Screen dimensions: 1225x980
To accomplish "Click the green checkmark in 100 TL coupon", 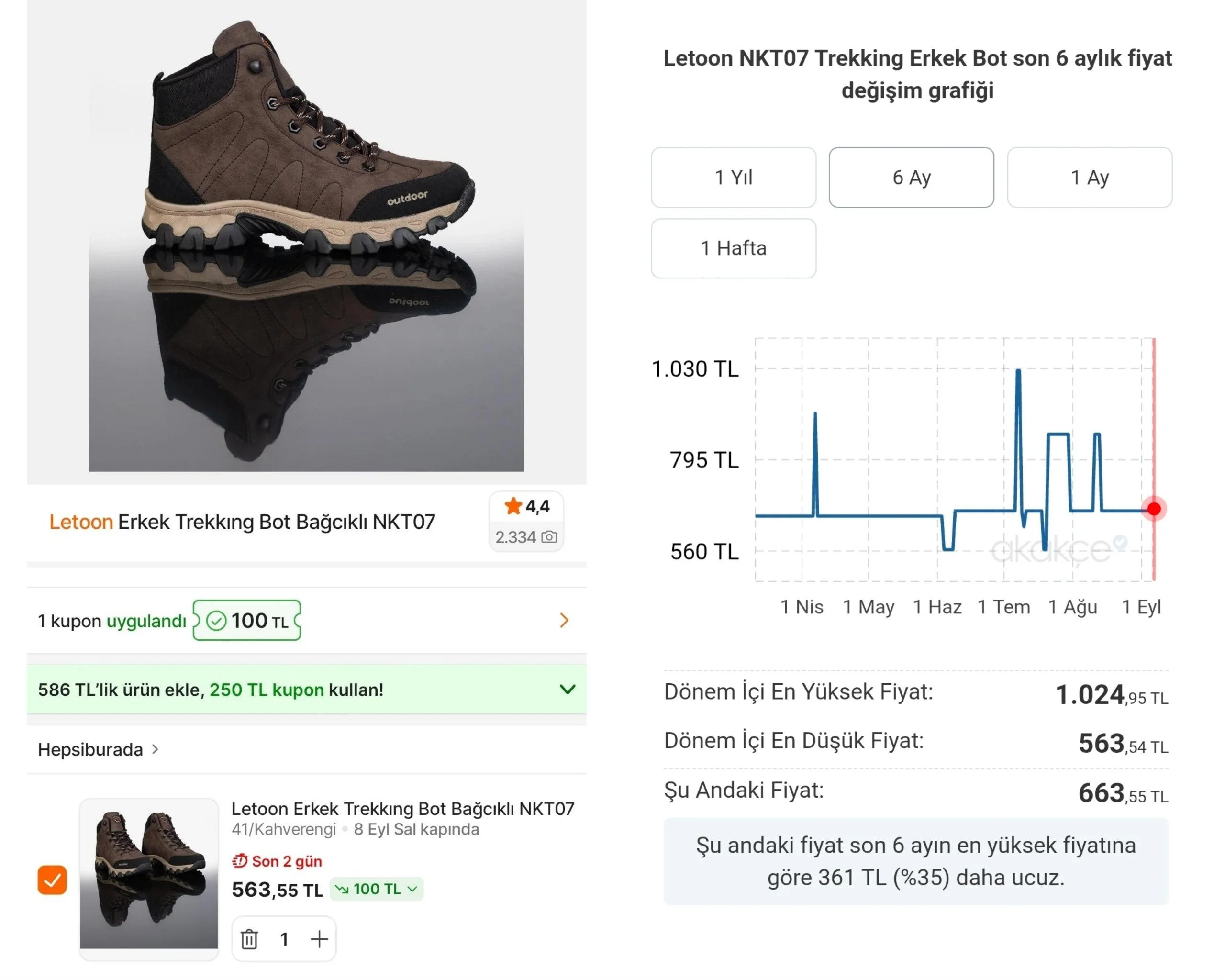I will tap(216, 620).
